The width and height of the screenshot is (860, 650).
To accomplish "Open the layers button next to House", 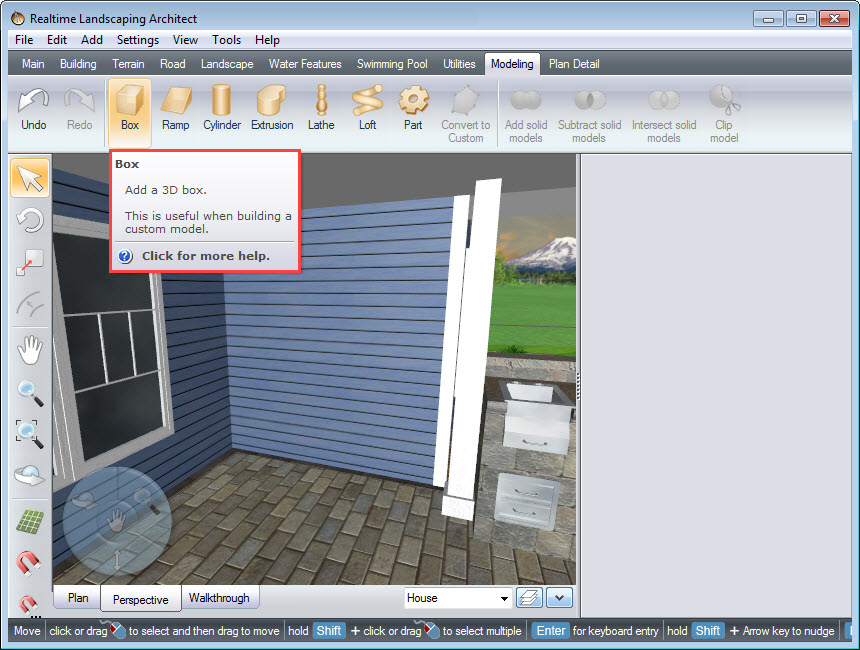I will 529,598.
